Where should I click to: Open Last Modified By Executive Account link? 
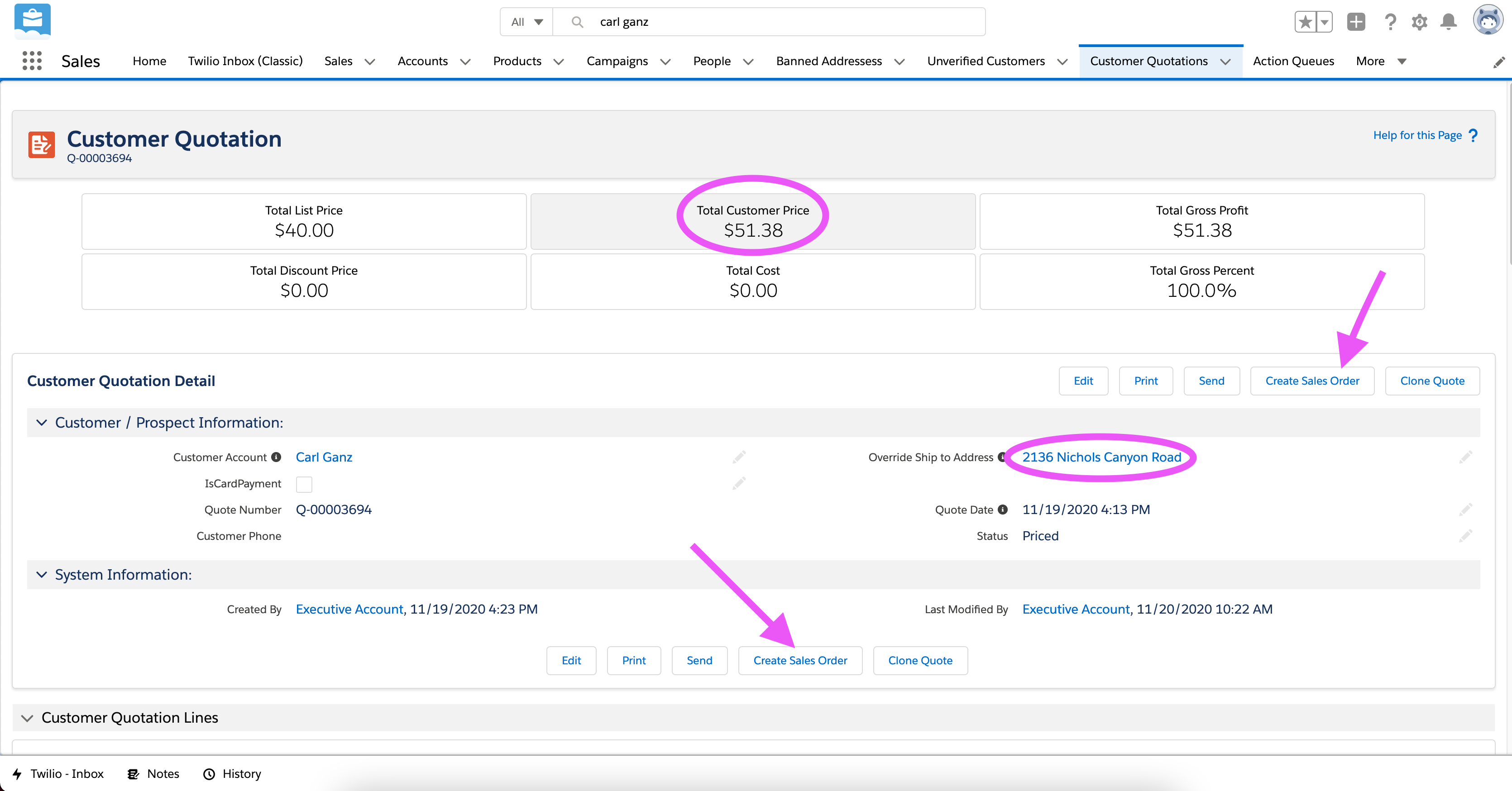[x=1077, y=609]
